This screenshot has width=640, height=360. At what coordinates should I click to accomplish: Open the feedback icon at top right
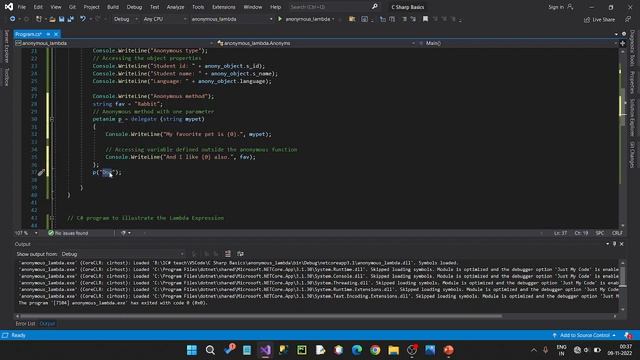click(x=628, y=20)
